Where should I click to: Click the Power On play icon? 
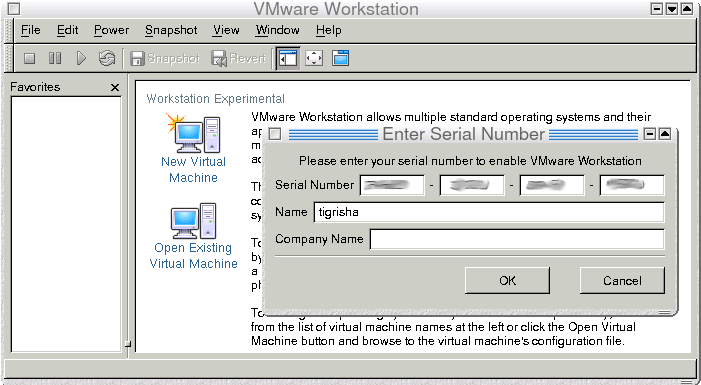pos(81,58)
